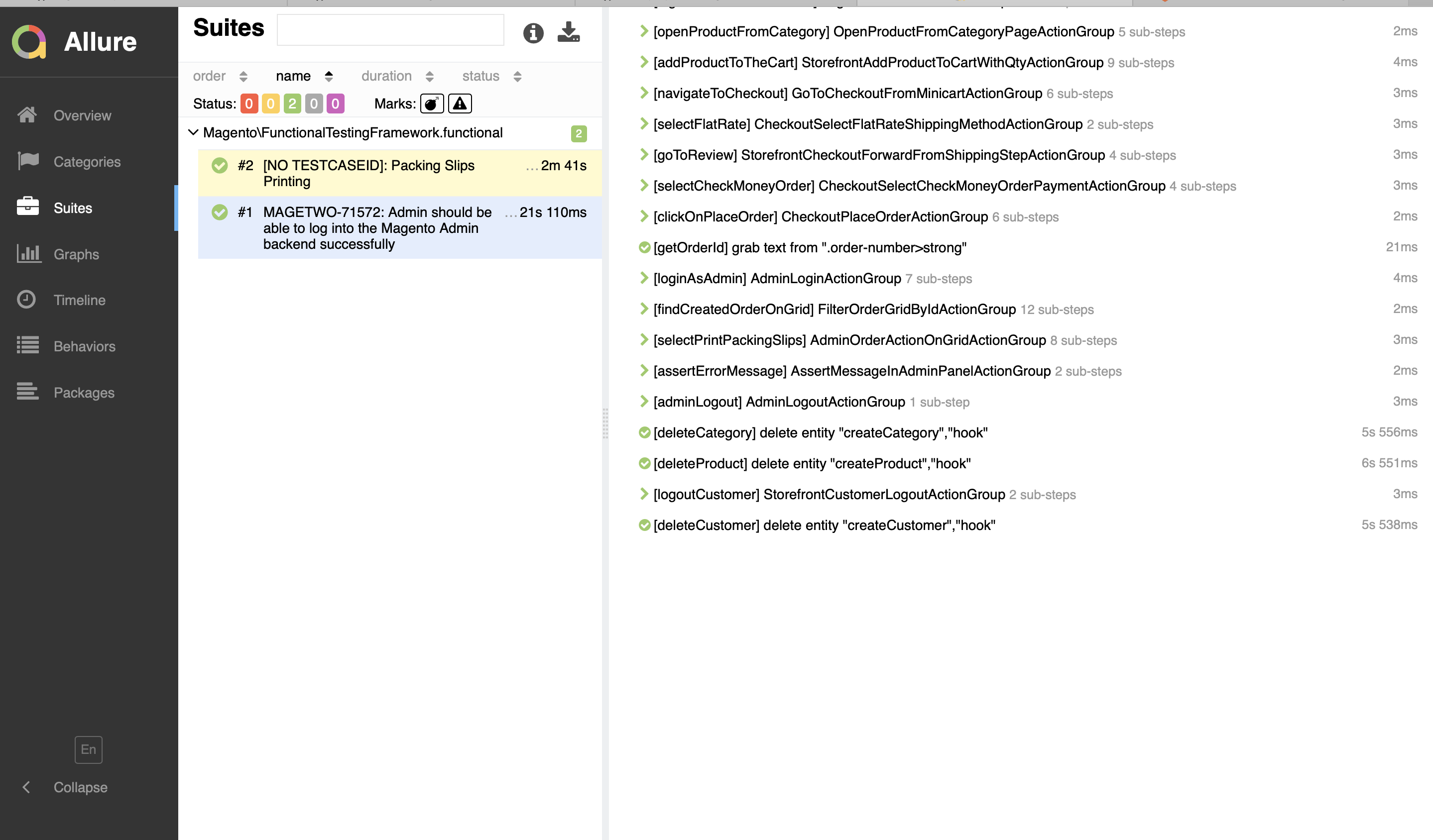Screen dimensions: 1433x840
Task: Expand the navigateToCheckout step
Action: tap(644, 93)
